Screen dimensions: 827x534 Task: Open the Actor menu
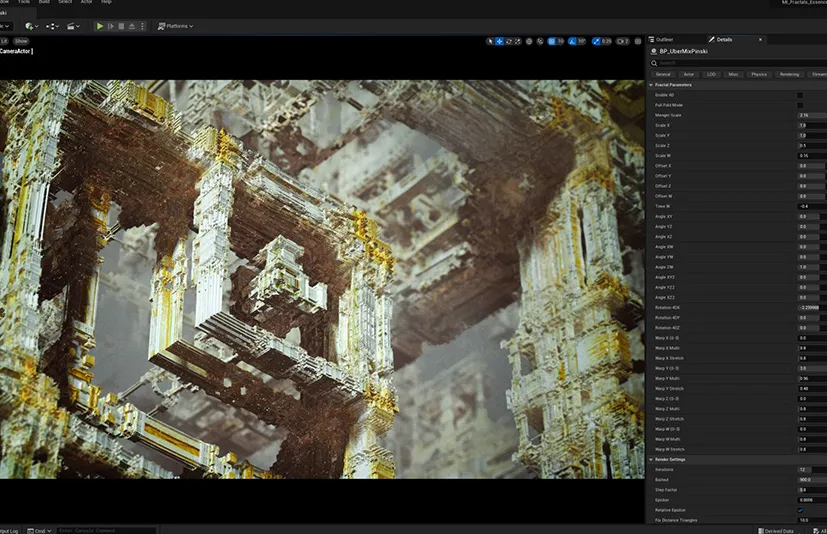[x=86, y=2]
